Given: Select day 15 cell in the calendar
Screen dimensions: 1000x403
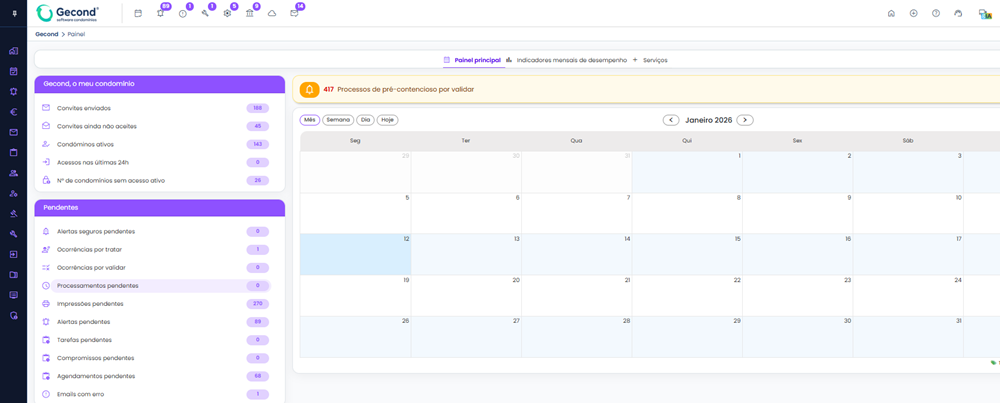Looking at the screenshot, I should pos(687,254).
